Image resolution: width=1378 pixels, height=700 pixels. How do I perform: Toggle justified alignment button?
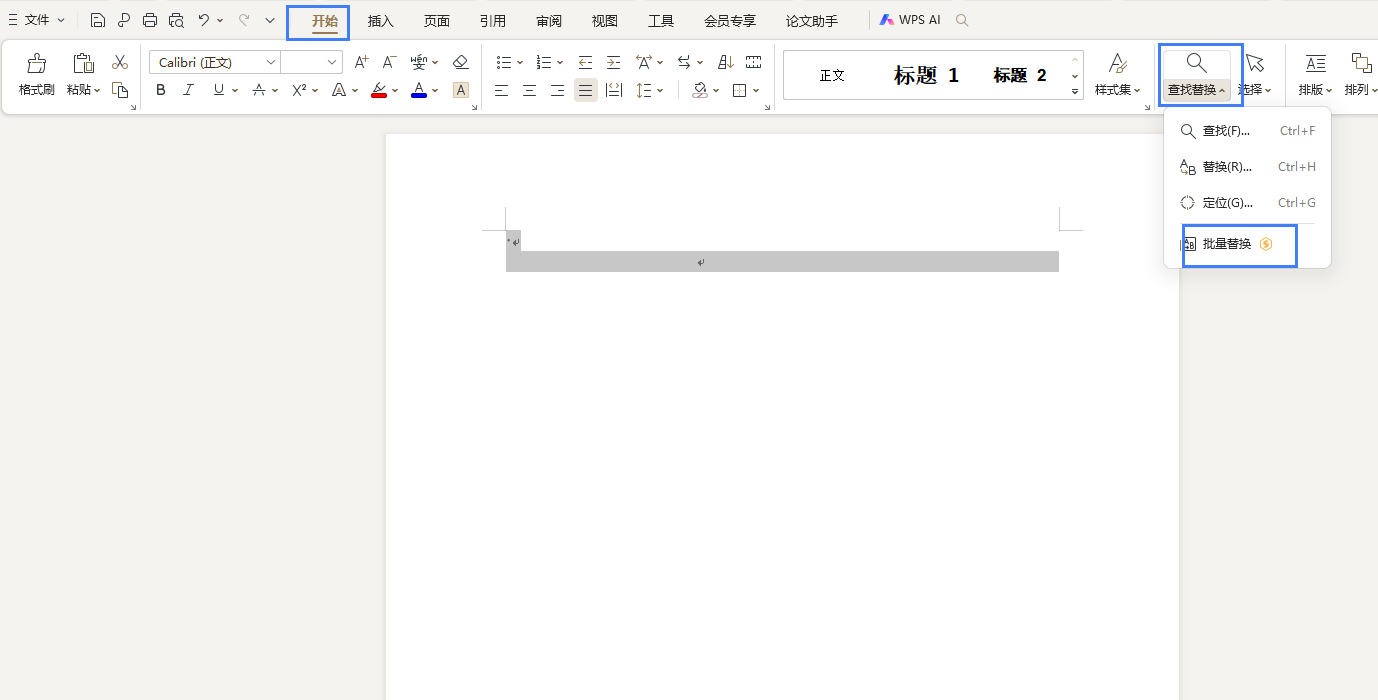click(x=585, y=90)
